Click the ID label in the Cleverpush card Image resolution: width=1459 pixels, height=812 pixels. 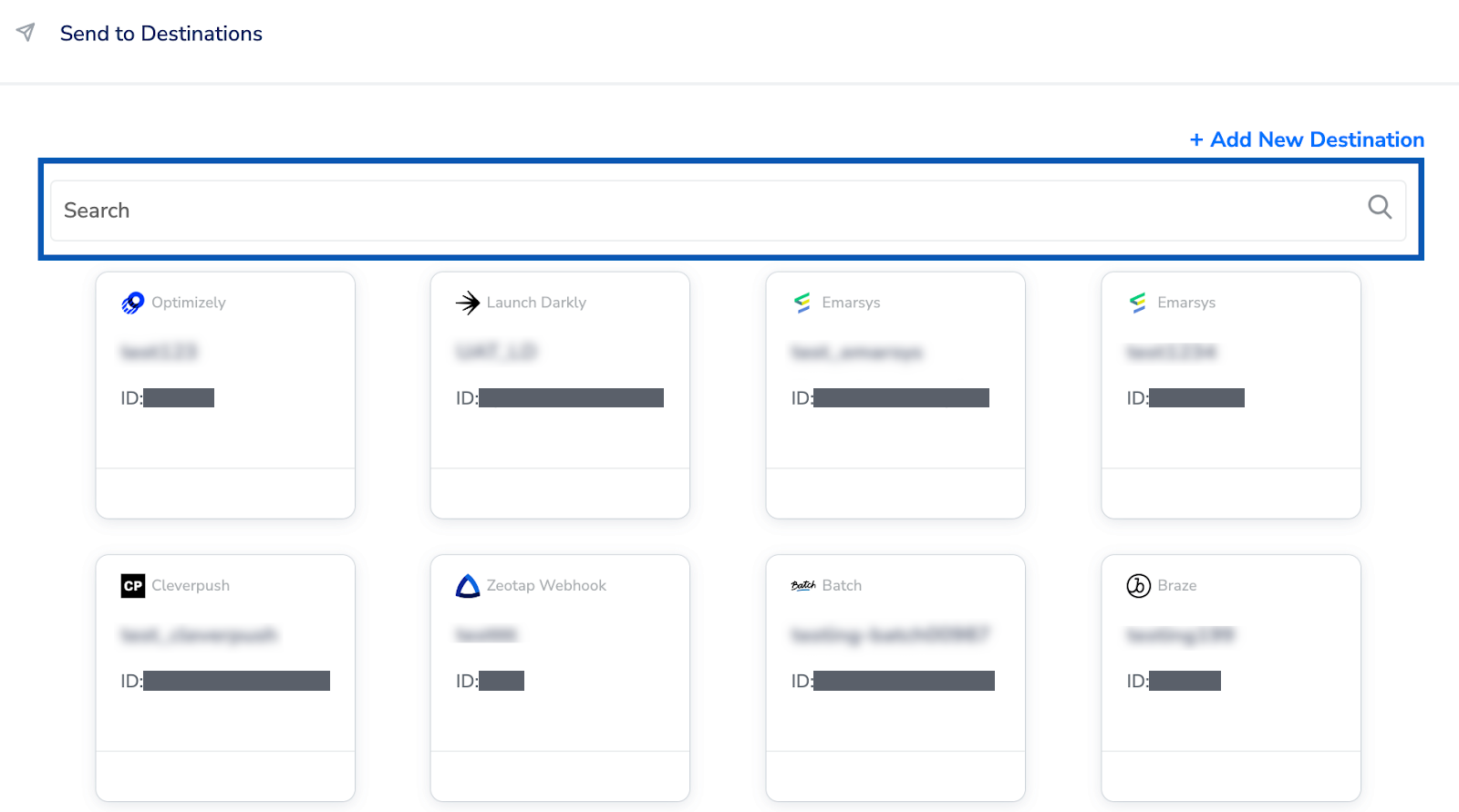pyautogui.click(x=131, y=681)
